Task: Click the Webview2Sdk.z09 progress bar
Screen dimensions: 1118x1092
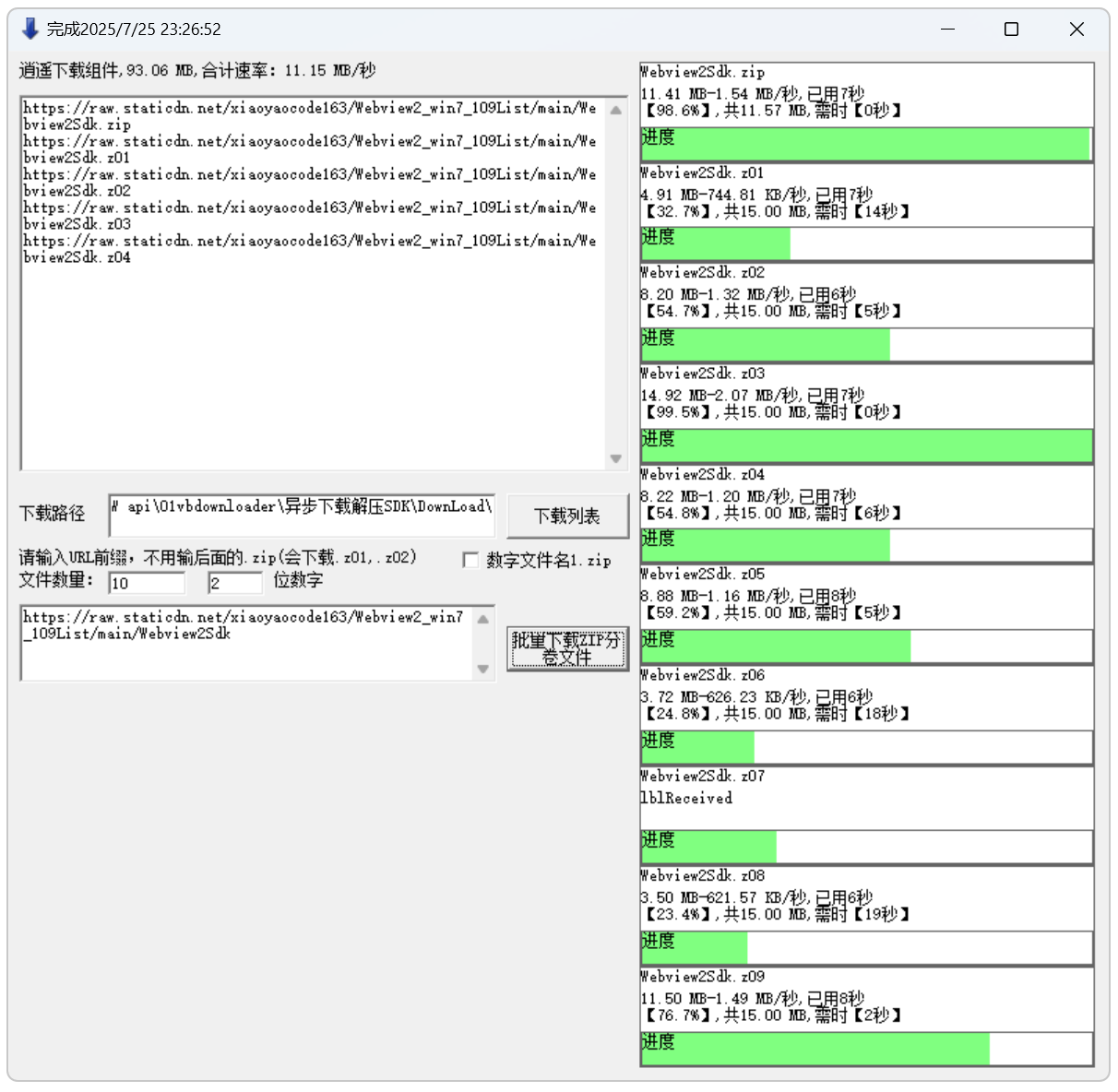Action: (867, 1049)
